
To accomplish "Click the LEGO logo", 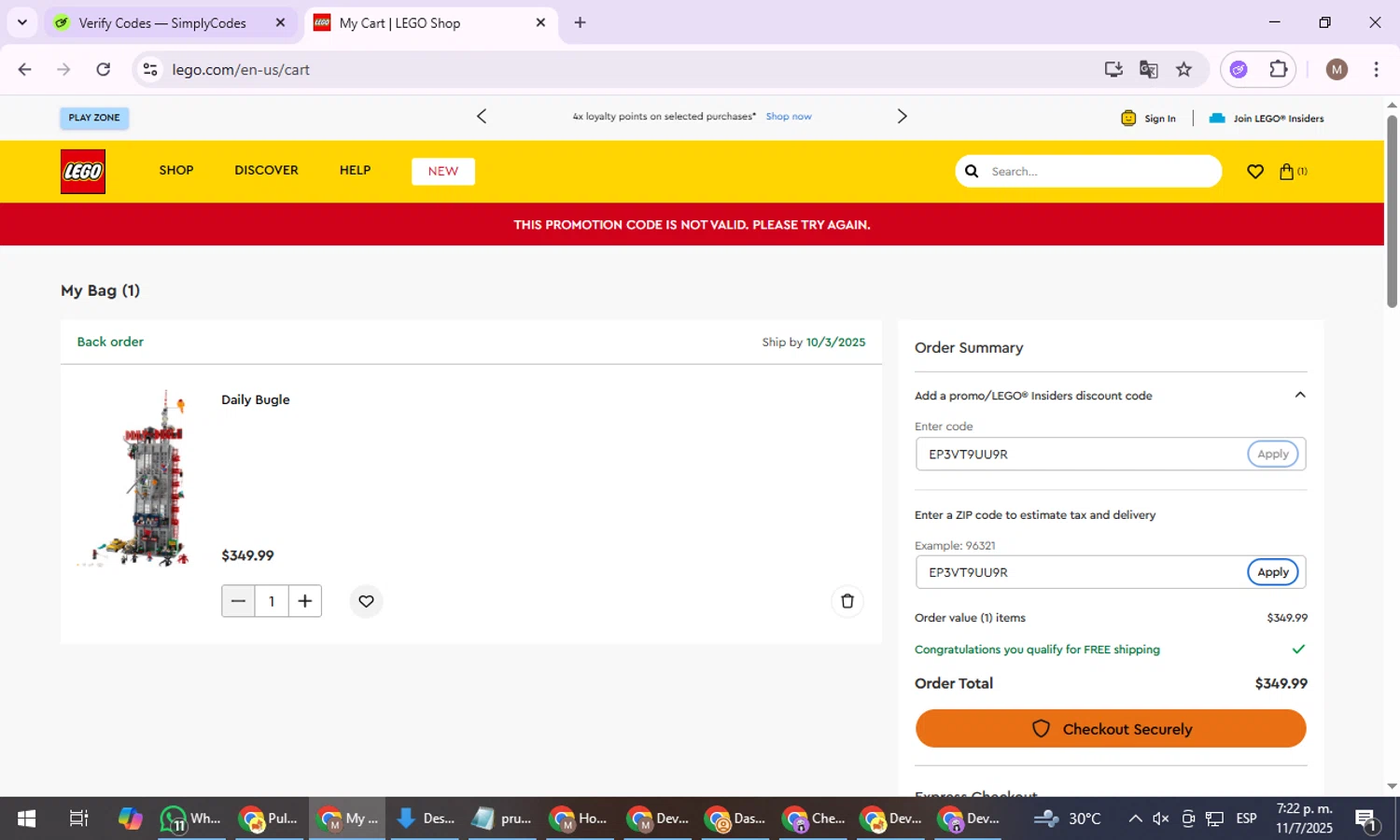I will tap(83, 172).
